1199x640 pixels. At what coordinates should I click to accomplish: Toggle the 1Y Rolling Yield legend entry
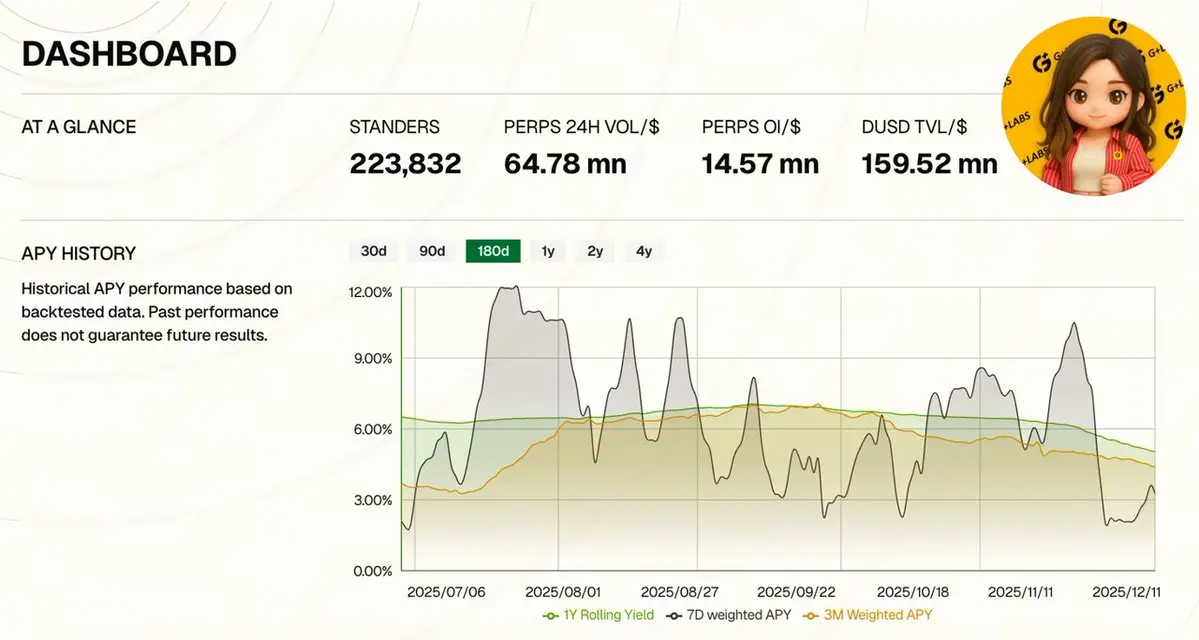tap(599, 615)
